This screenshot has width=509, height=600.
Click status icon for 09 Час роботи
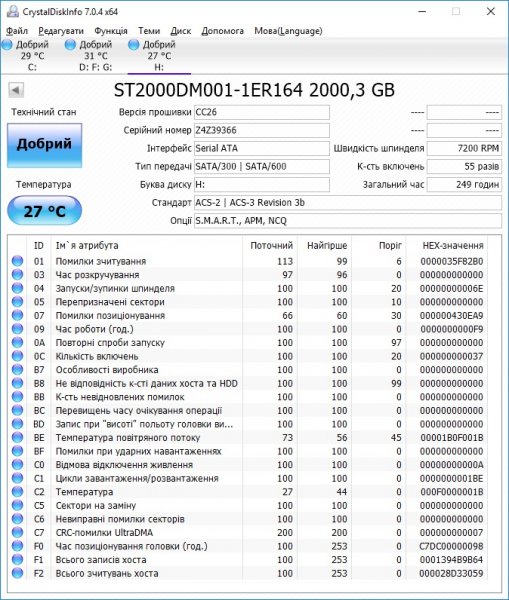click(x=17, y=329)
